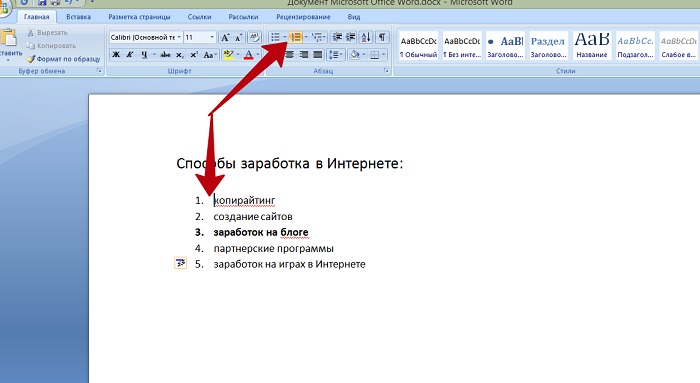Click the clear formatting icon
The image size is (700, 383).
tap(254, 37)
